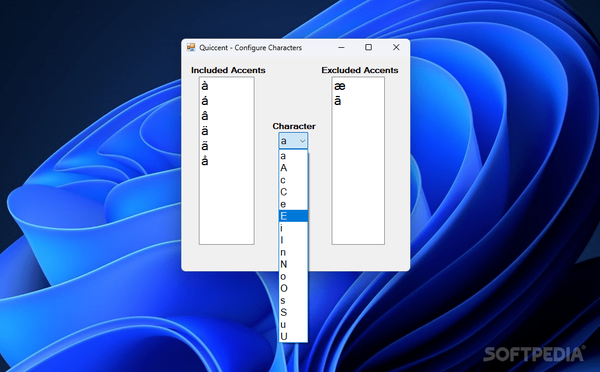Minimize the Quiccent window
This screenshot has height=372, width=600.
tap(341, 47)
